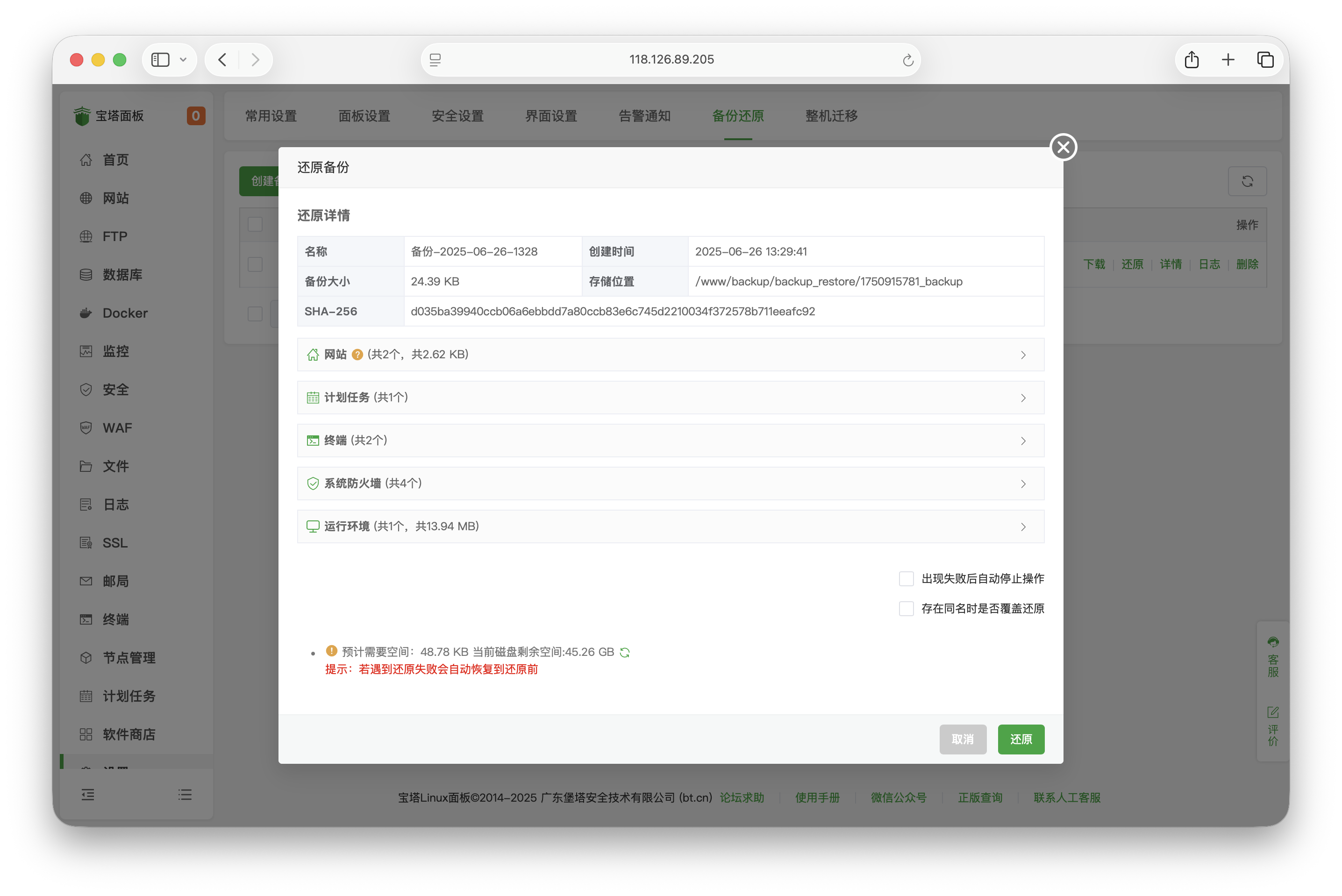
Task: Open the SSL section in the sidebar
Action: [114, 542]
